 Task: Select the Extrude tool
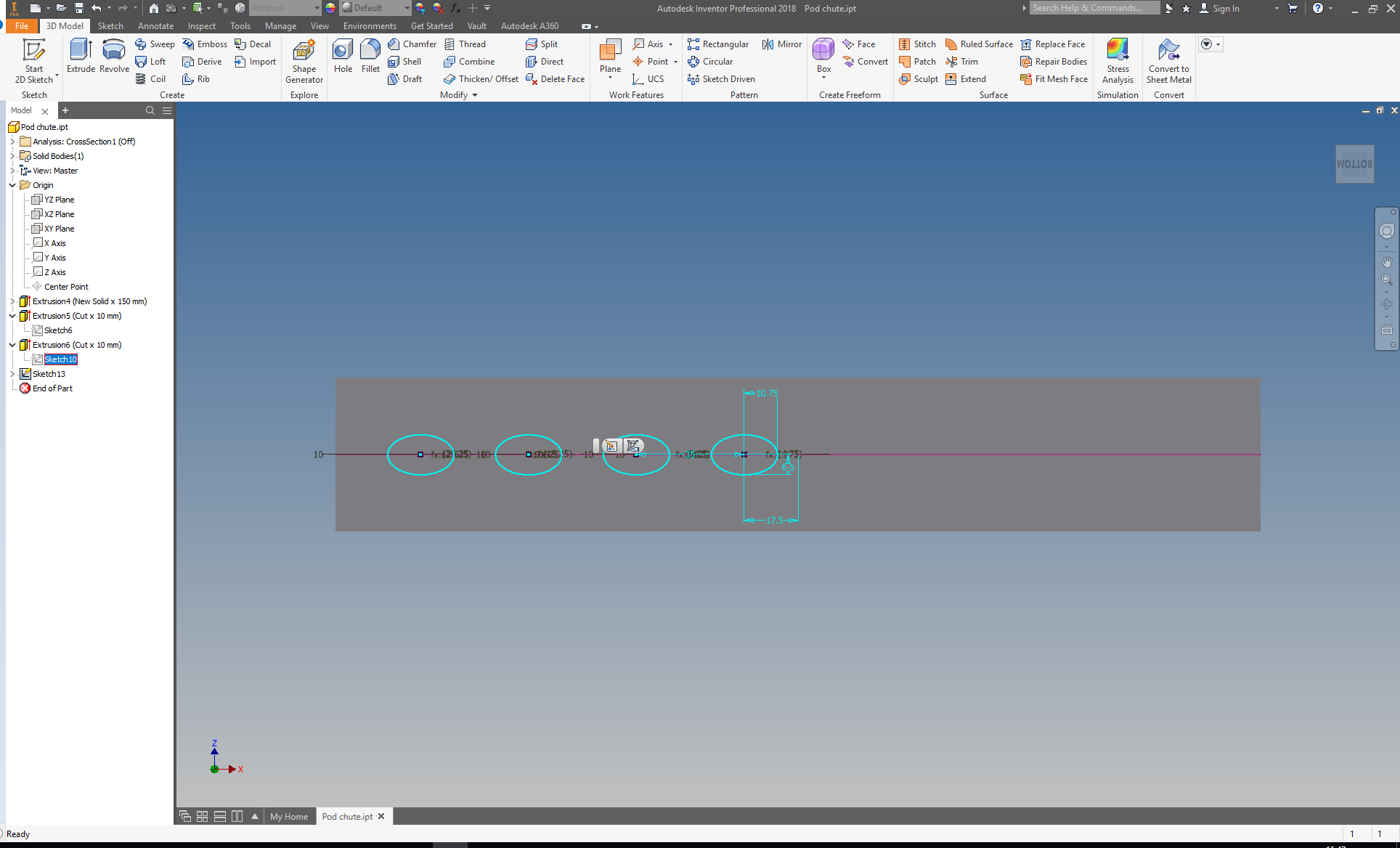tap(80, 54)
